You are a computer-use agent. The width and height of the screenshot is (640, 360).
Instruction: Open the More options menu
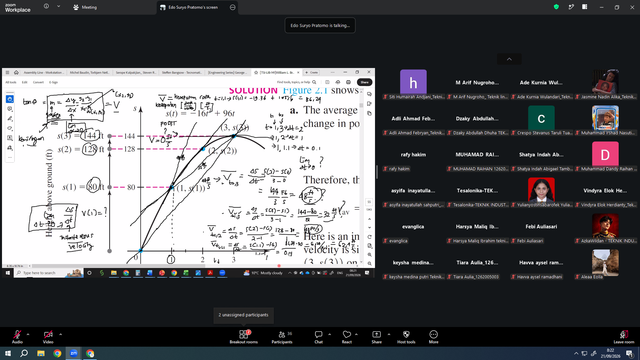pyautogui.click(x=433, y=337)
